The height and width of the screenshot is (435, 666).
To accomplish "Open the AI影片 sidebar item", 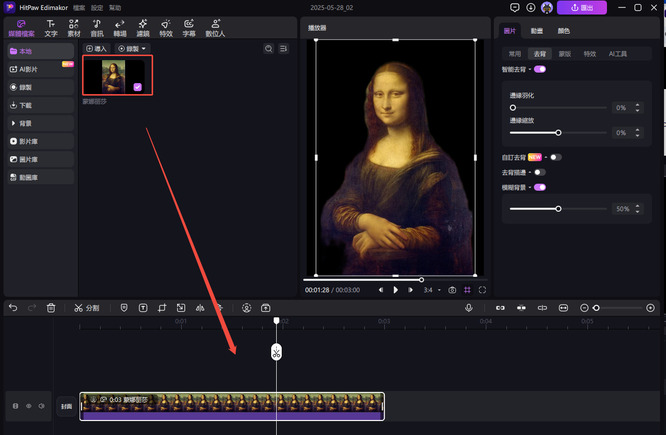I will (40, 69).
